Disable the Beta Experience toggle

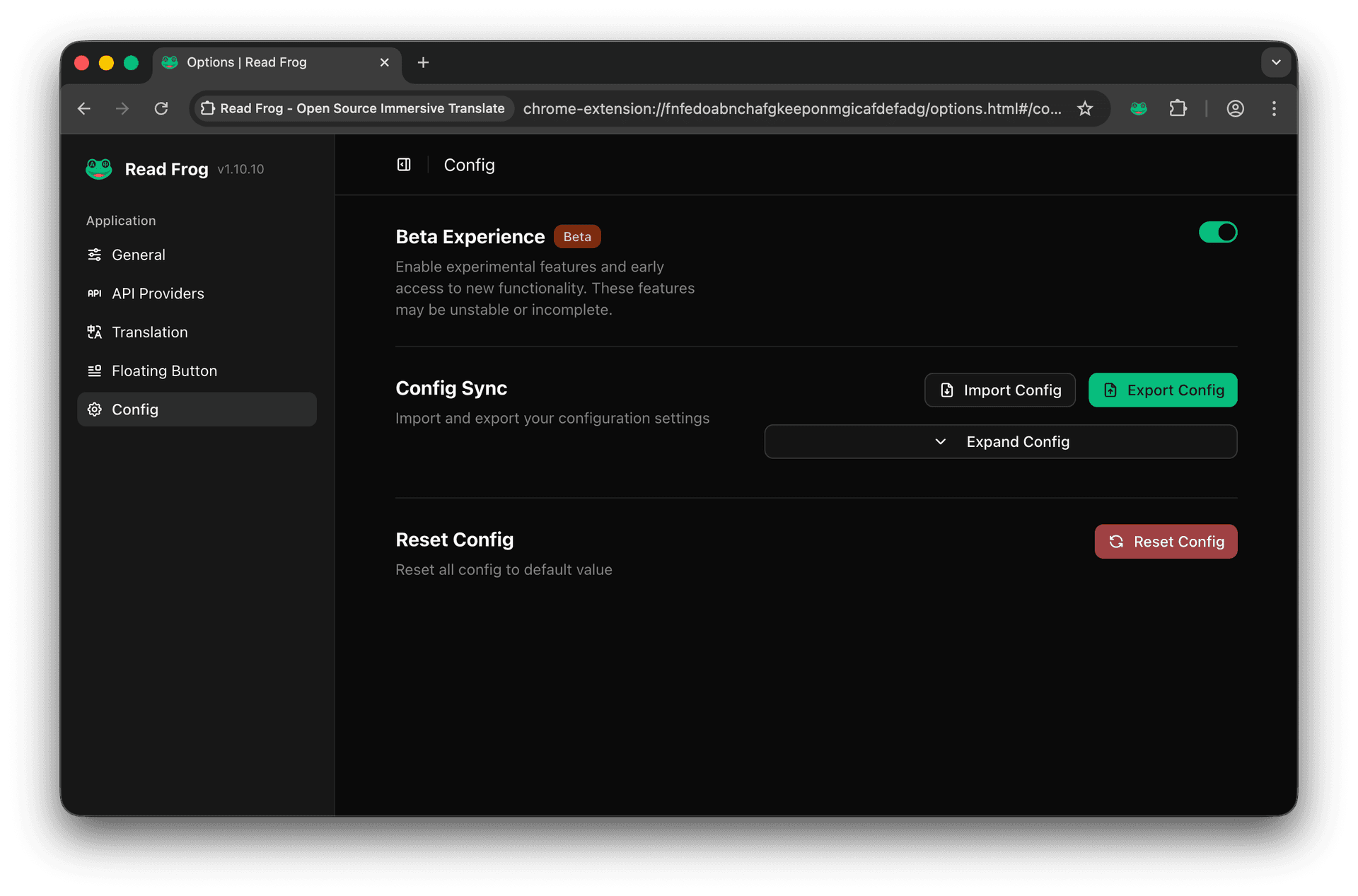[x=1218, y=232]
